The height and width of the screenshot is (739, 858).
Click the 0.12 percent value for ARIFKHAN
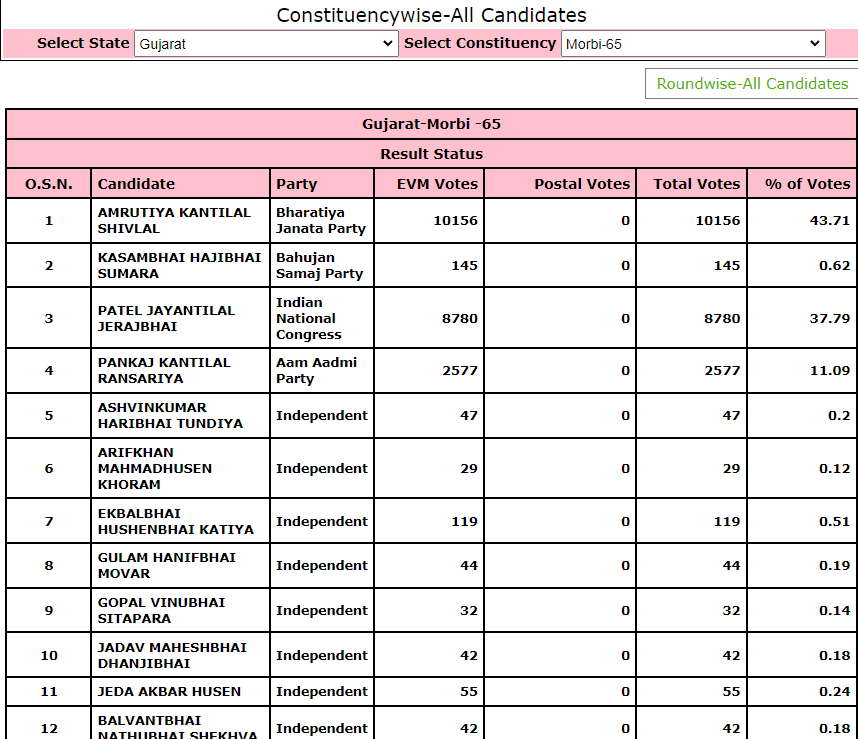[834, 468]
